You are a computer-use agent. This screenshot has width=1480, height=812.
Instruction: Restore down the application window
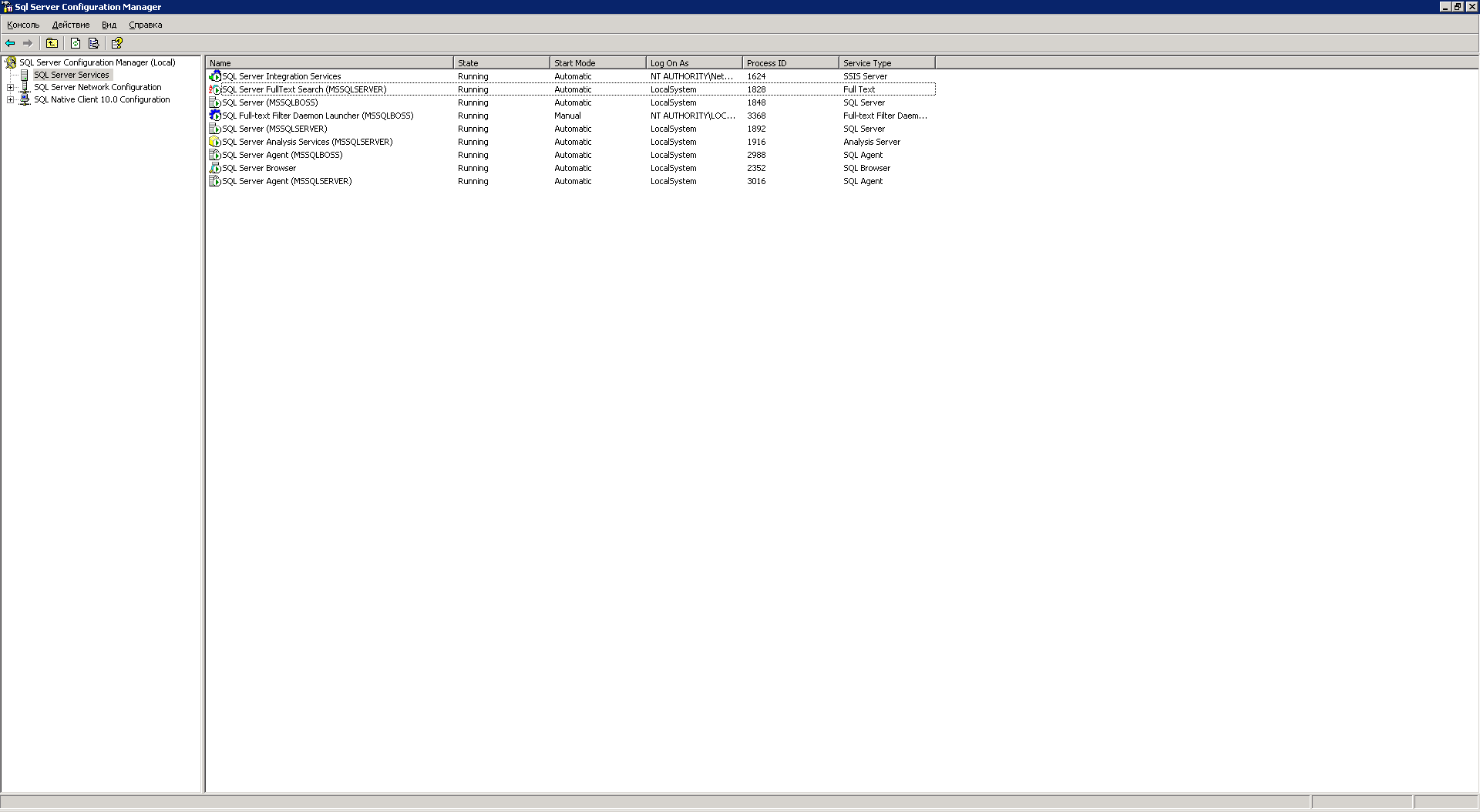tap(1458, 6)
